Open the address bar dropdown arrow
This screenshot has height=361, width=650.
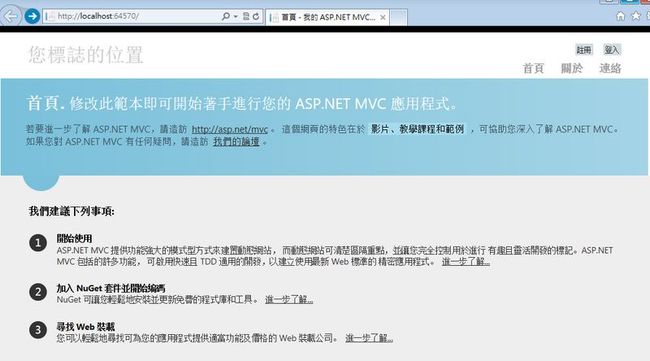point(235,17)
